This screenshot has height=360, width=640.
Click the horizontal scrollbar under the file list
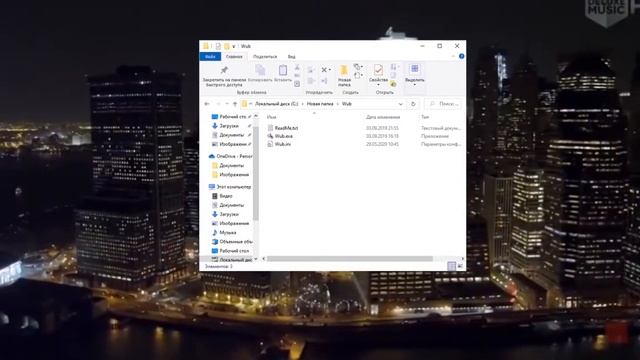(x=350, y=259)
